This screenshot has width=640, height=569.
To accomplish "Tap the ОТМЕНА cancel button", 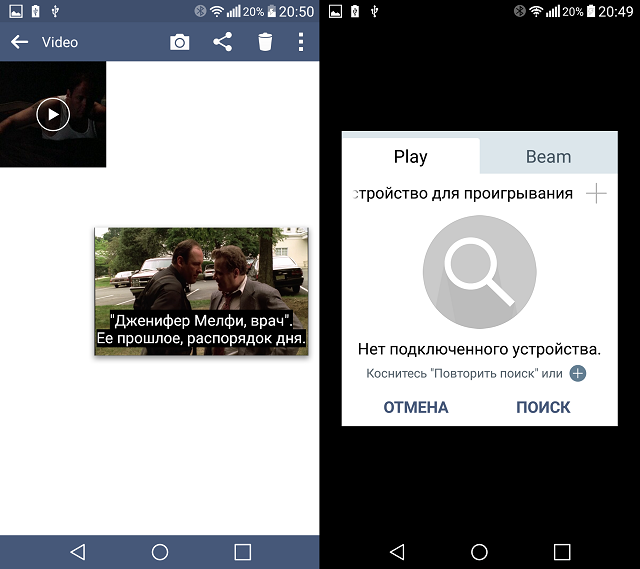I will (x=416, y=407).
